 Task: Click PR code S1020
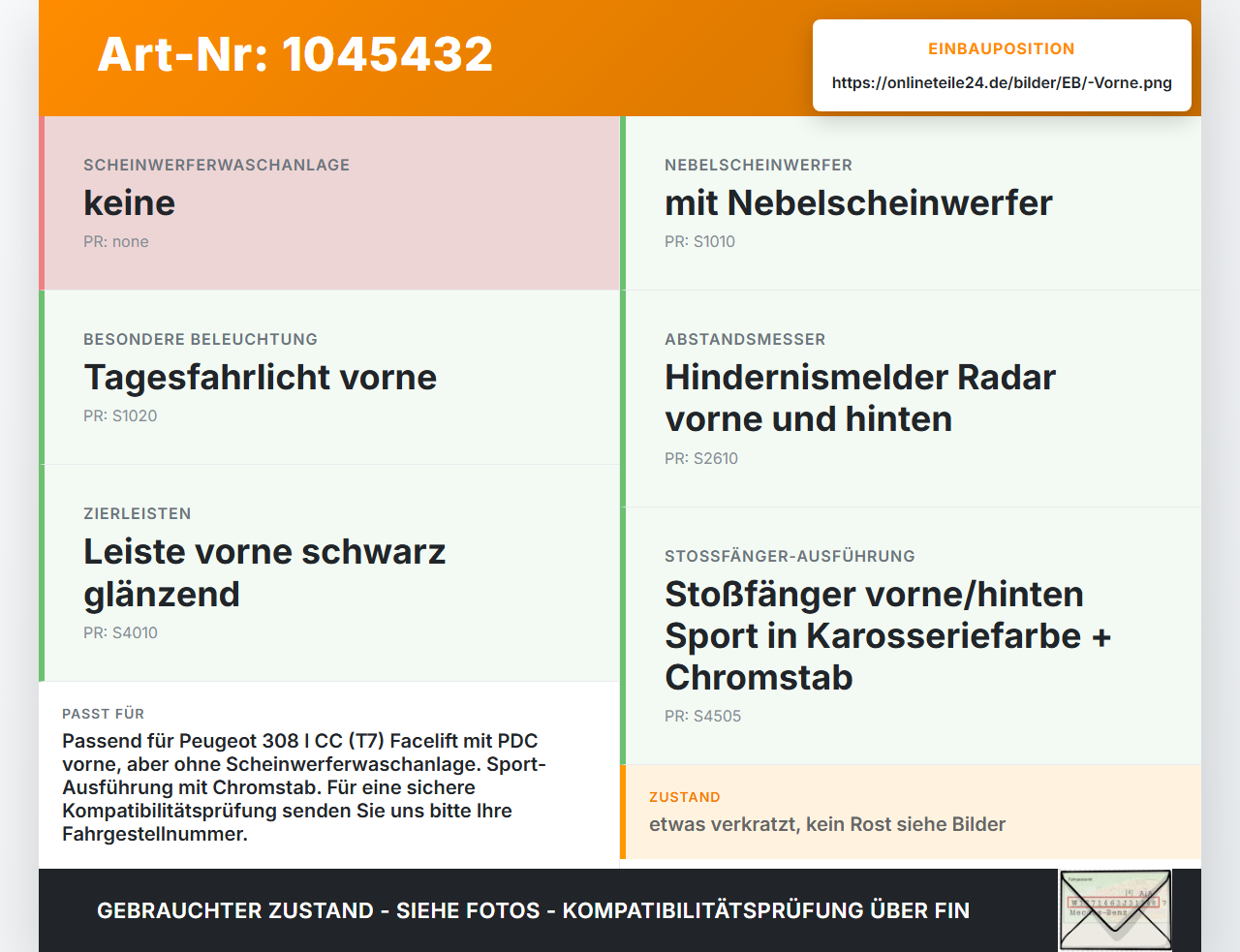pos(120,416)
